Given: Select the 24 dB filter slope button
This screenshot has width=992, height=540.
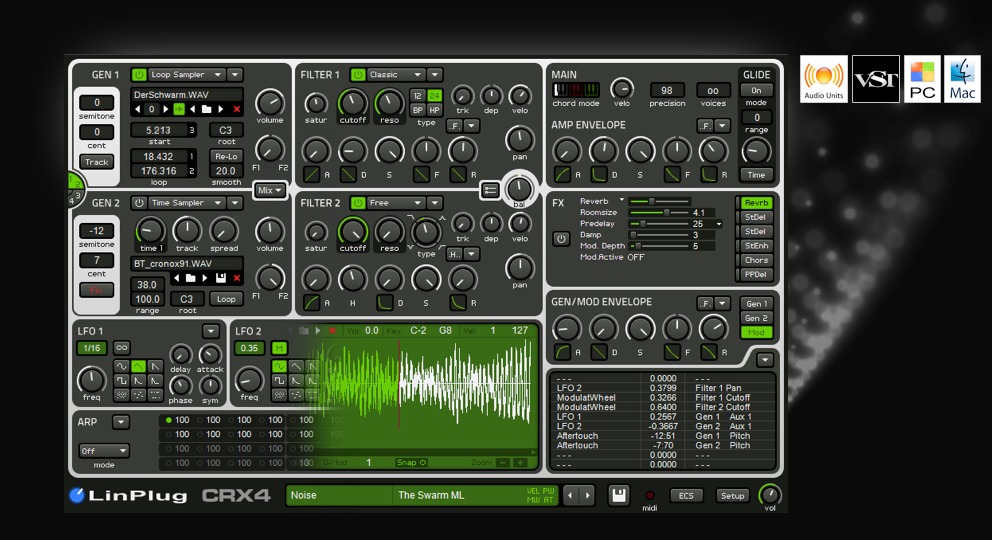Looking at the screenshot, I should (x=434, y=96).
